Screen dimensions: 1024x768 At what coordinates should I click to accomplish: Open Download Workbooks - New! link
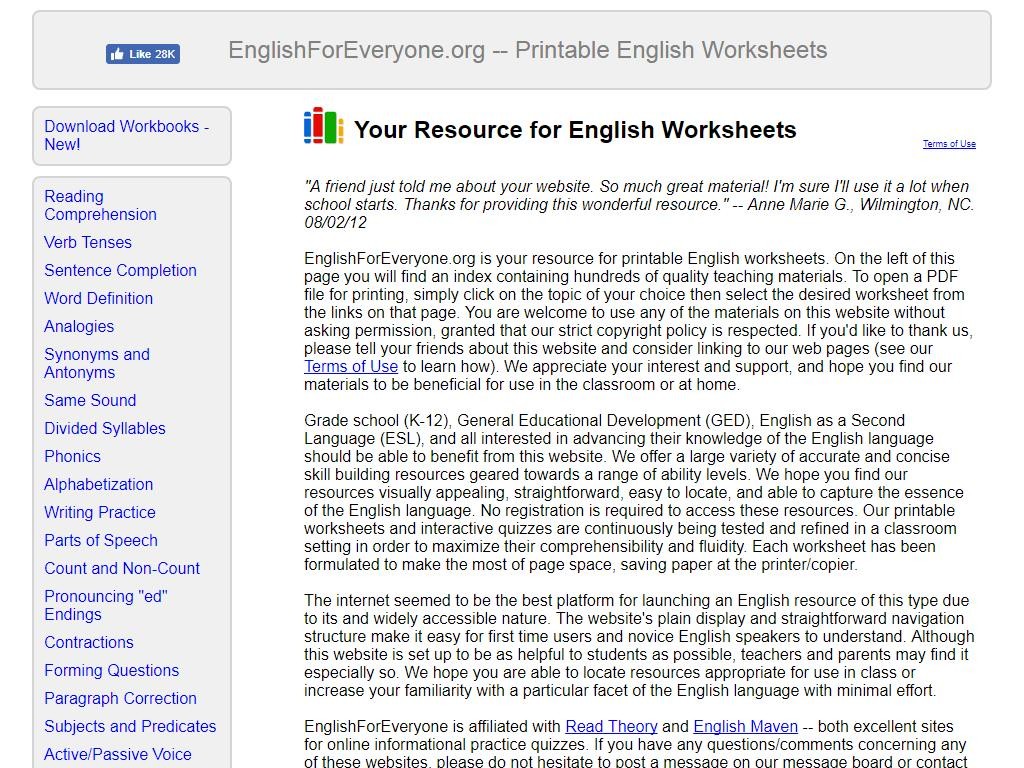pos(127,135)
